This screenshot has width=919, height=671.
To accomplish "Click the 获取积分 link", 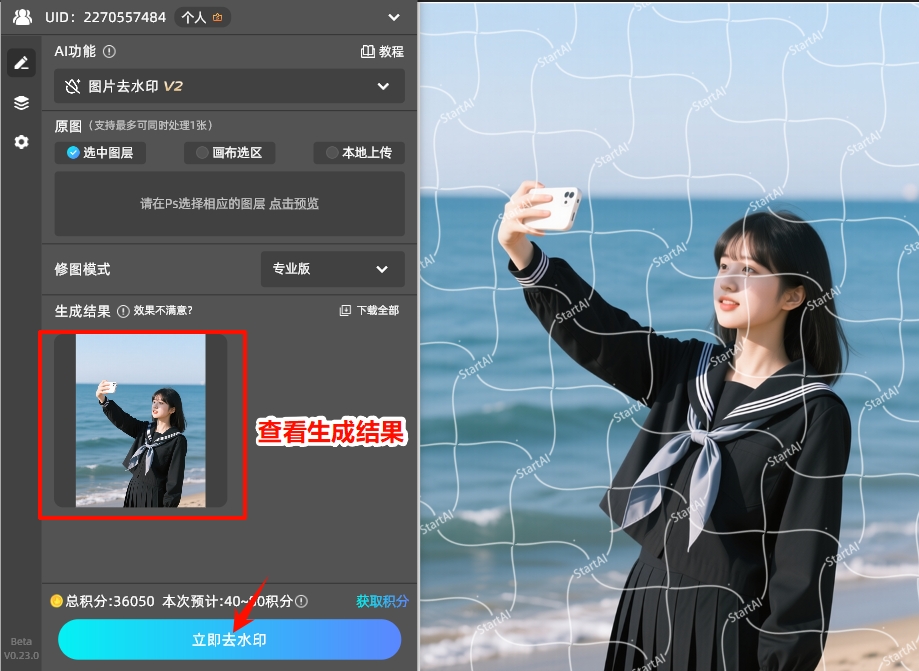I will point(381,603).
